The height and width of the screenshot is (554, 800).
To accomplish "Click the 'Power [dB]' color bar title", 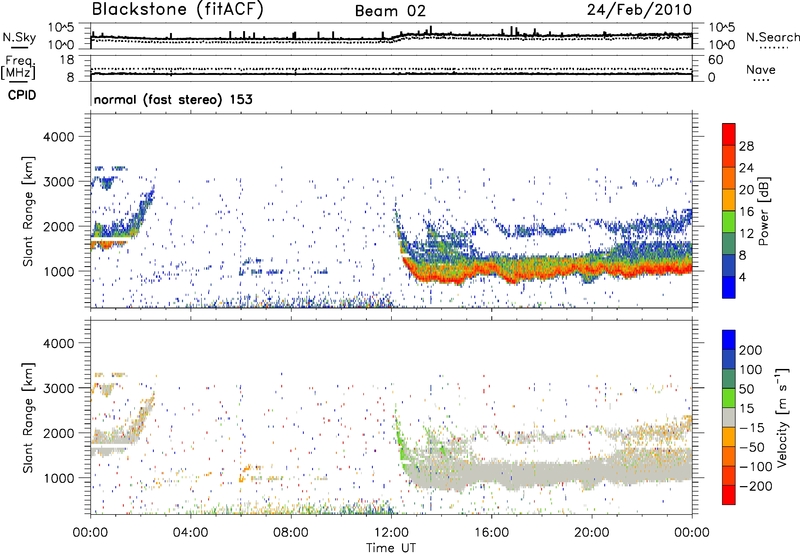I will 764,211.
